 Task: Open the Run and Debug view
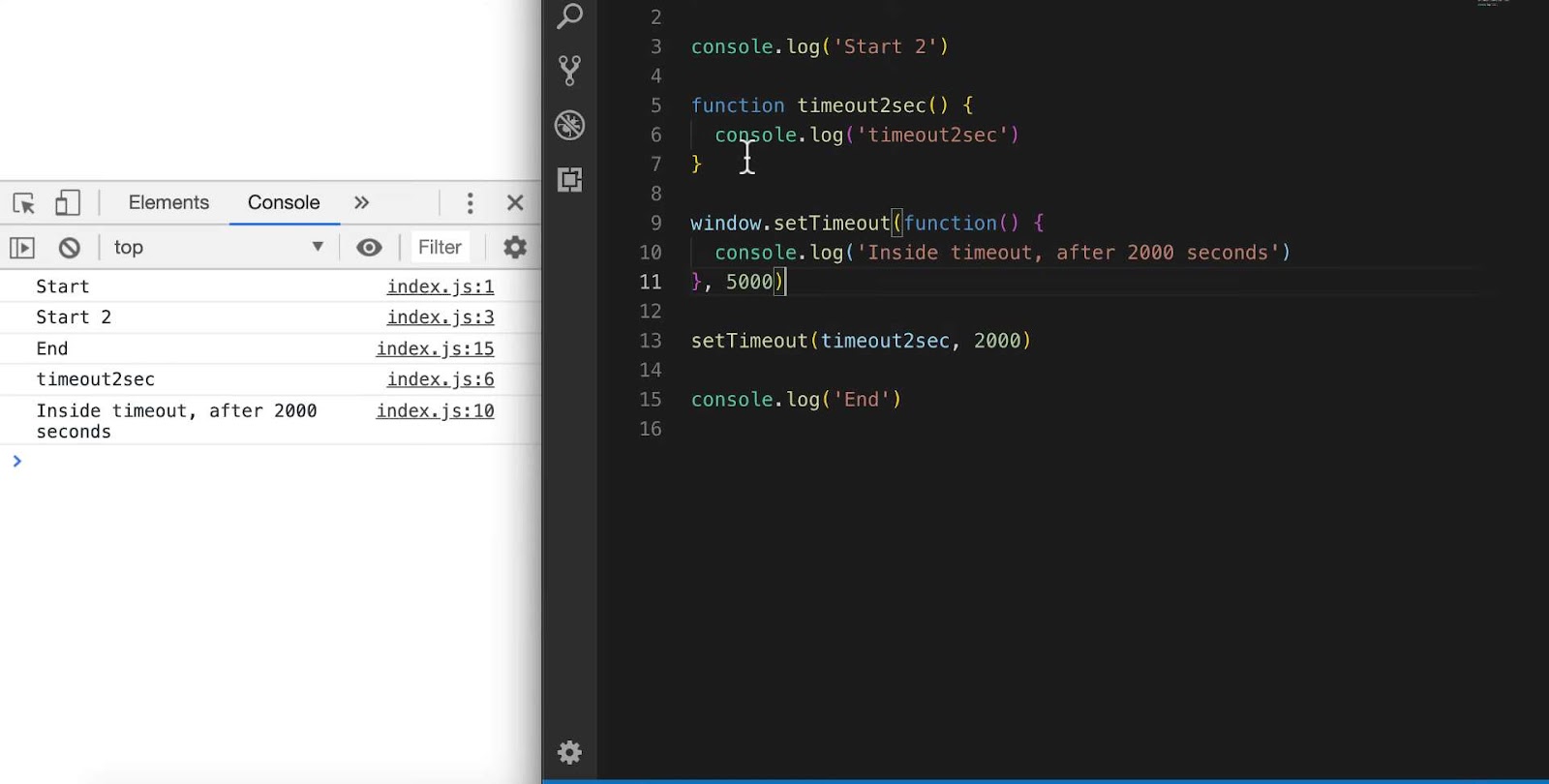[x=569, y=125]
